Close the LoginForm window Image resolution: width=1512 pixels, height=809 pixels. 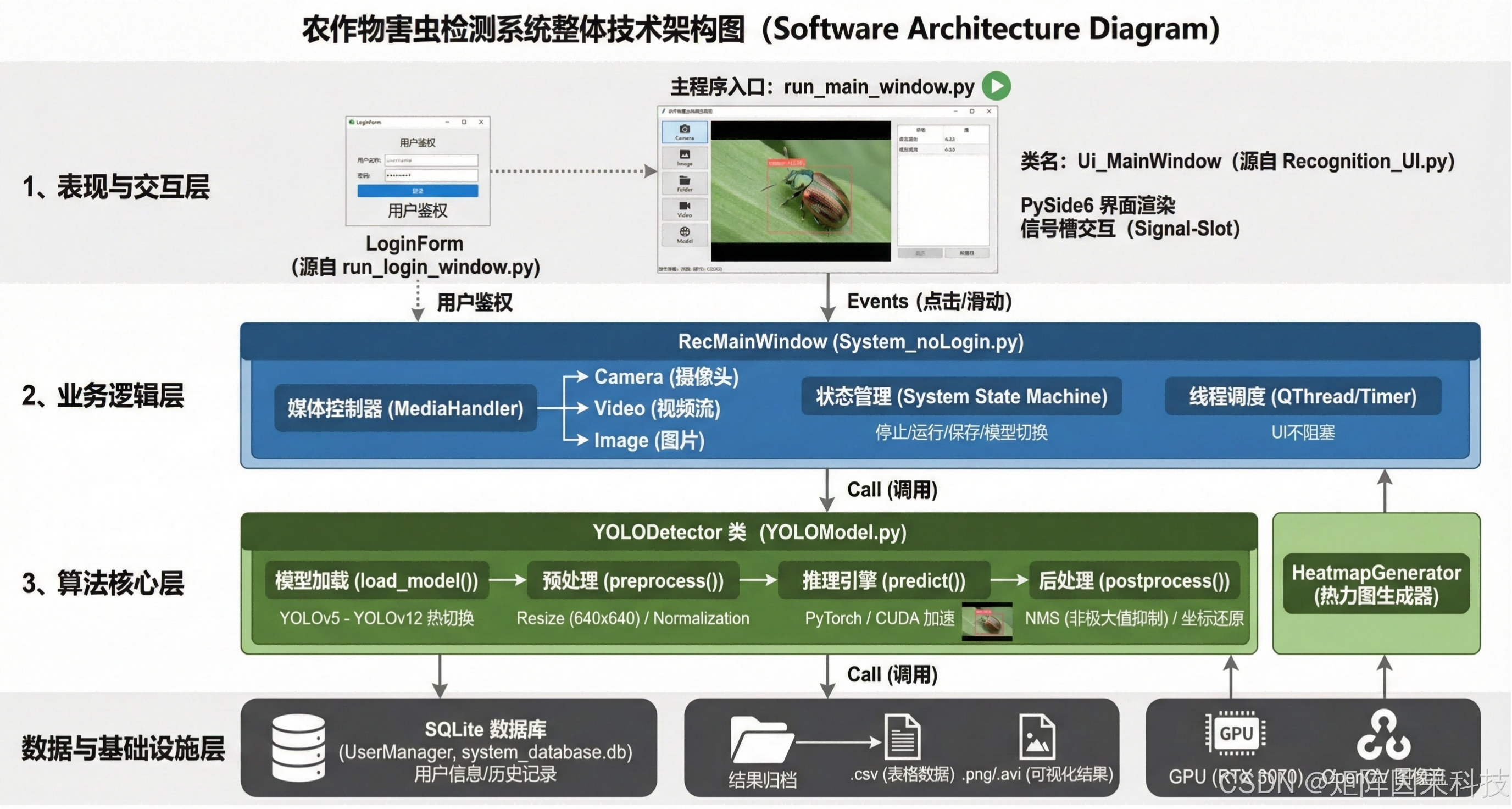pyautogui.click(x=481, y=122)
